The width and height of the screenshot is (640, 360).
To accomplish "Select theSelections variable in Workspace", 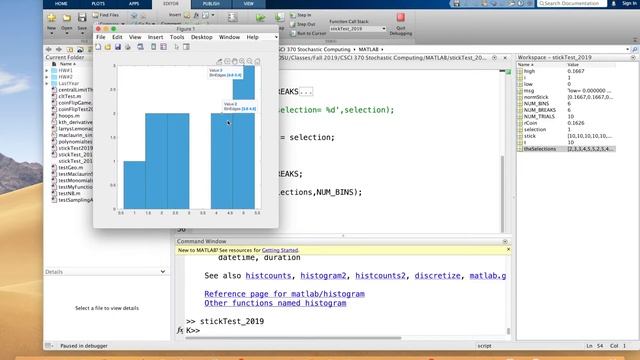I will pos(567,149).
